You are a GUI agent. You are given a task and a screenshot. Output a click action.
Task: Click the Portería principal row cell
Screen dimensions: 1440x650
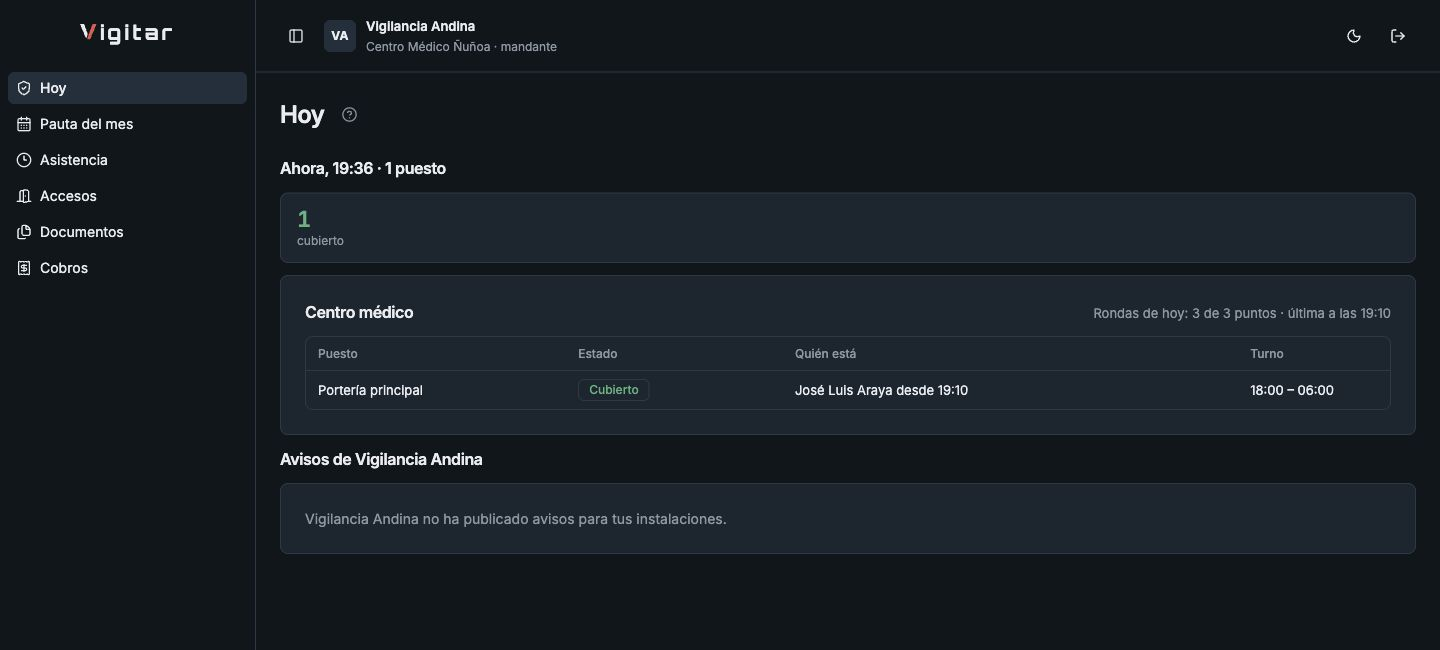[370, 390]
